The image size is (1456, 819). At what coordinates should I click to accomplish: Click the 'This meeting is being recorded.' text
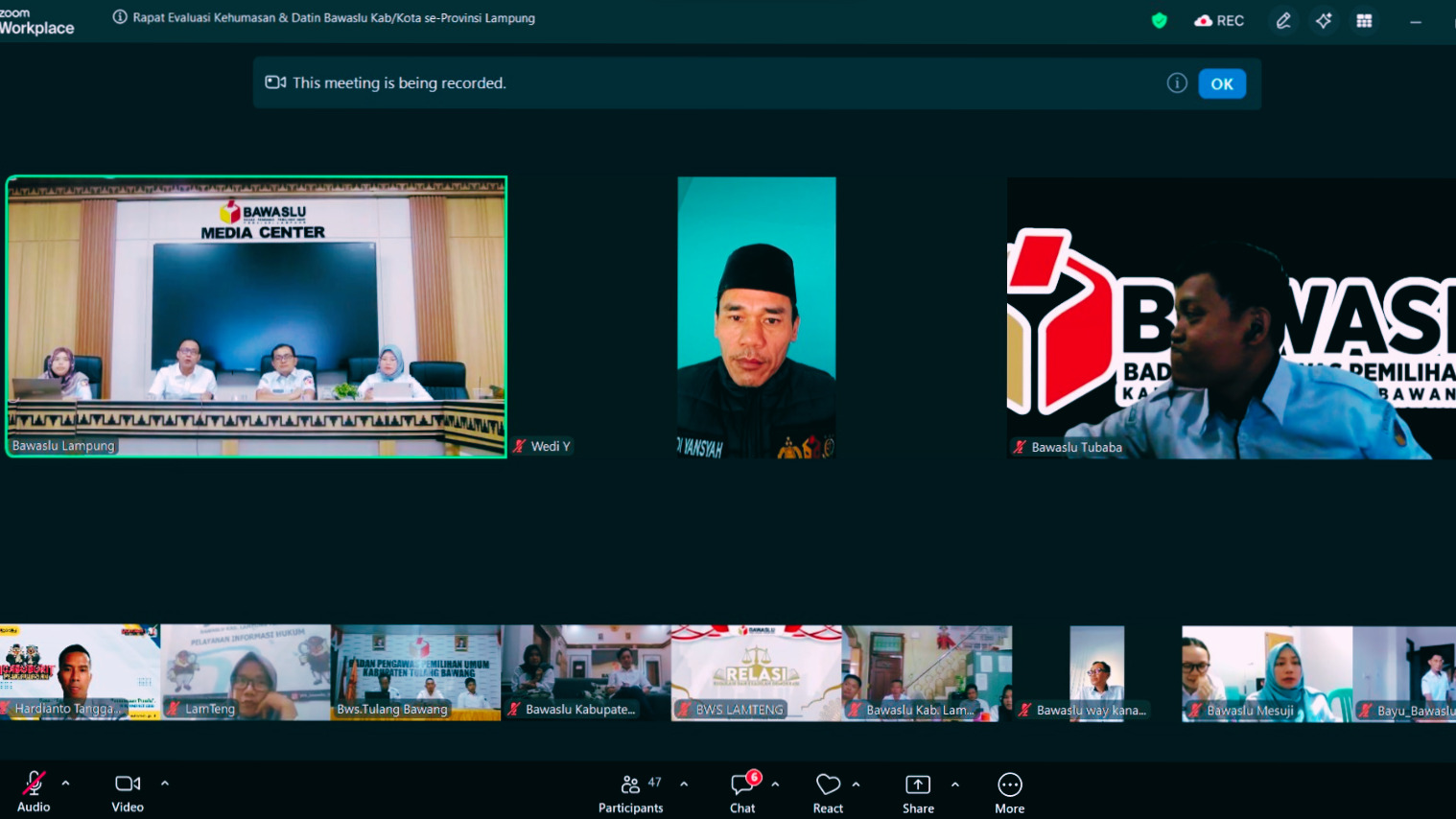click(399, 83)
